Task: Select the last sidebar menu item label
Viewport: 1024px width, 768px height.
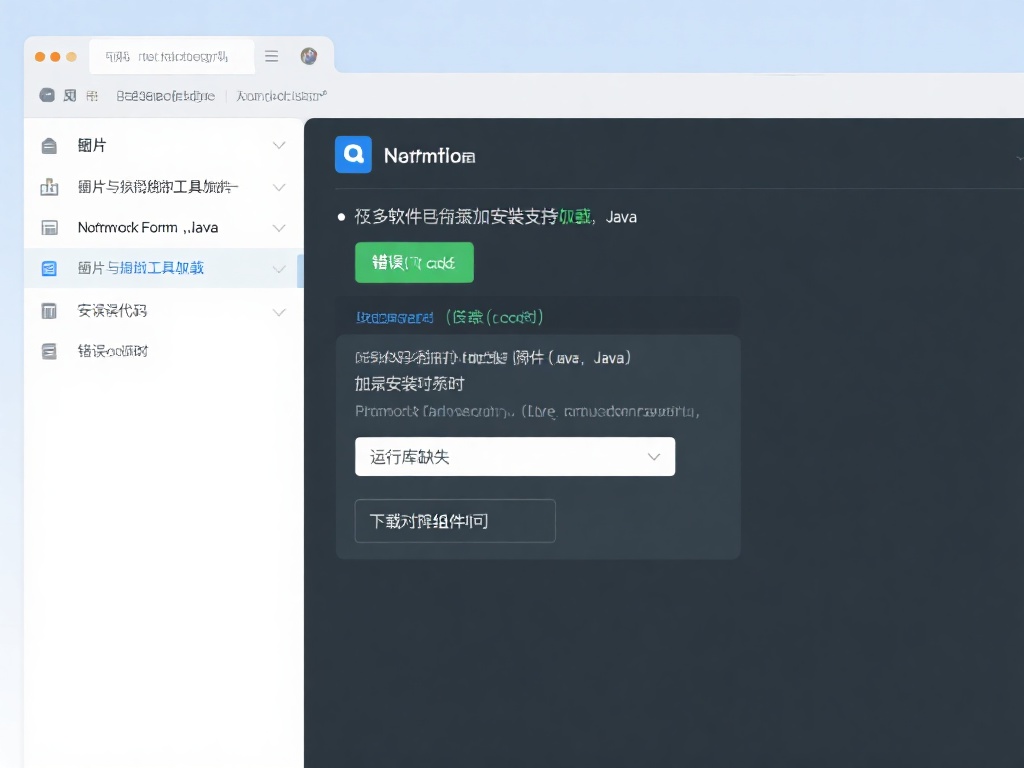Action: click(113, 351)
